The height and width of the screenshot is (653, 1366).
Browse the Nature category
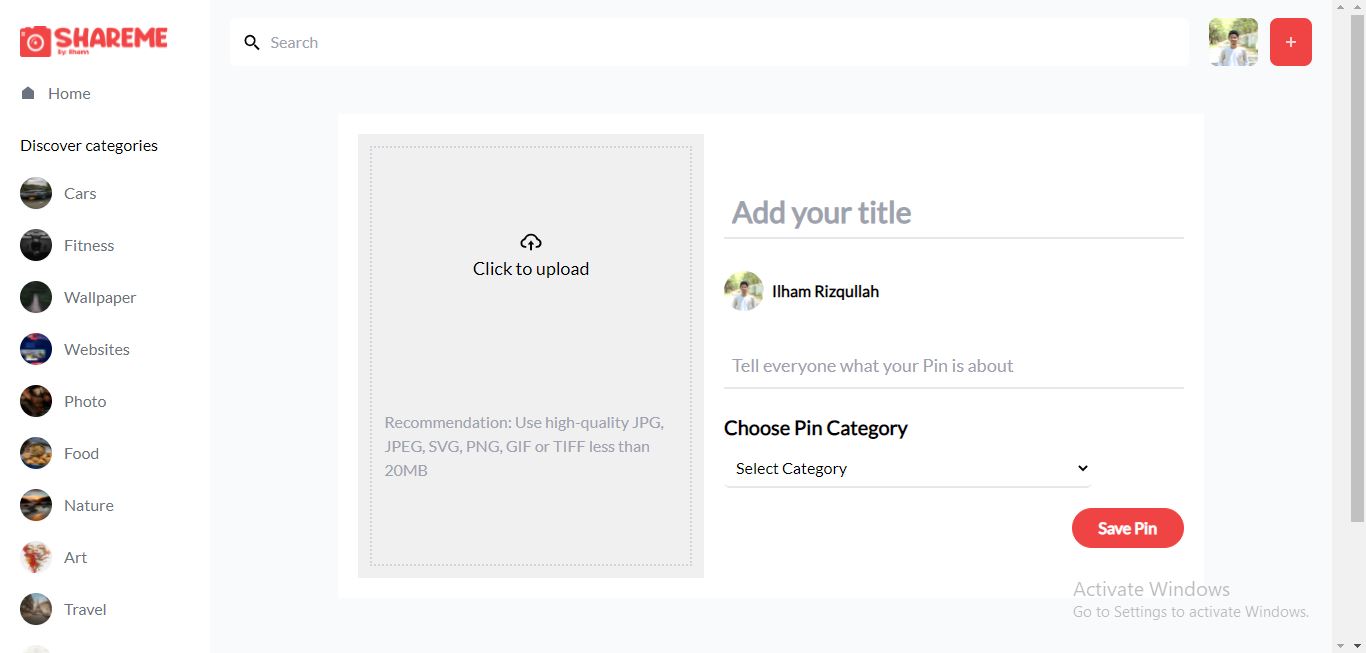coord(88,505)
